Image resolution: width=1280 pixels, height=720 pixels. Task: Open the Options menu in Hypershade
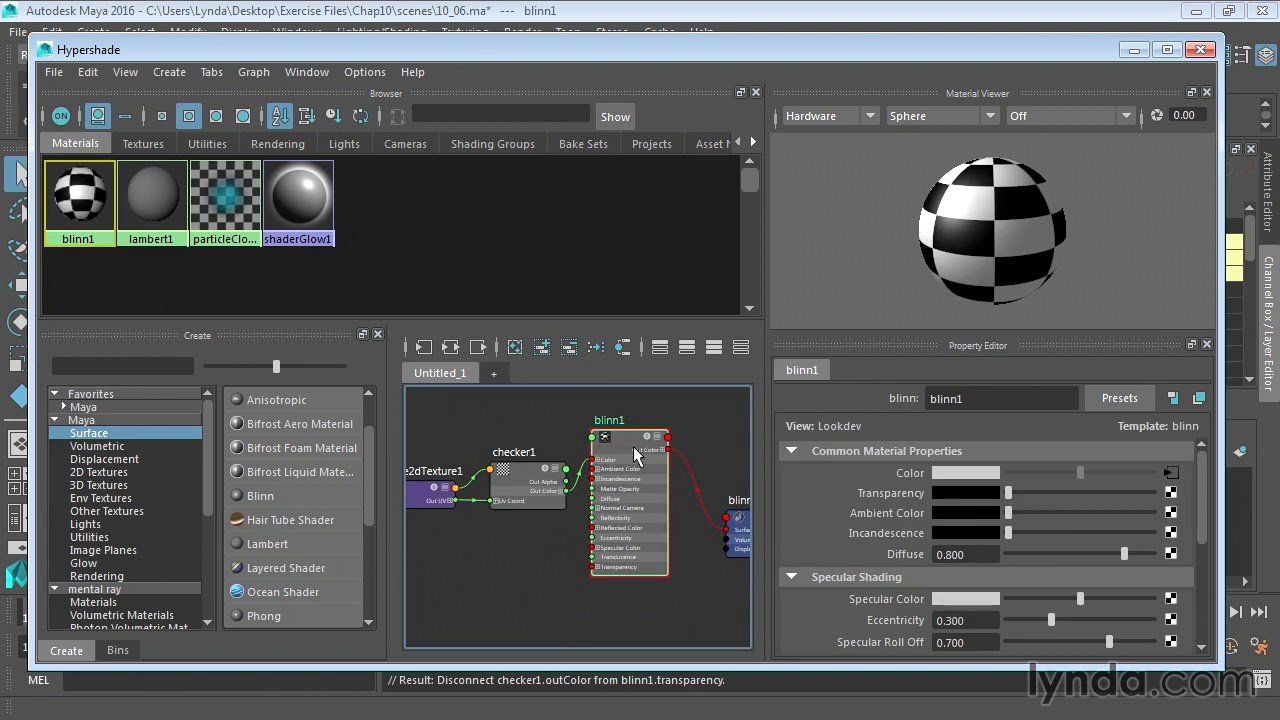[x=365, y=72]
